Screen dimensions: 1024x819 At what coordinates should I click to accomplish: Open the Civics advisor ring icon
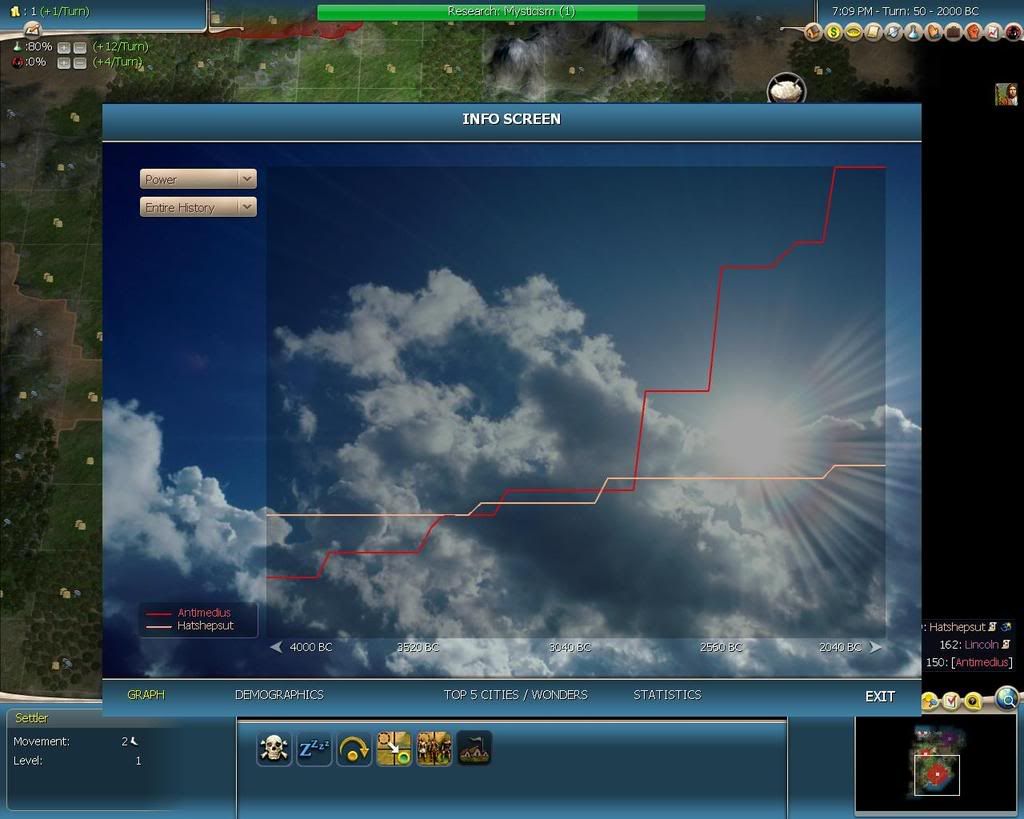pyautogui.click(x=854, y=32)
